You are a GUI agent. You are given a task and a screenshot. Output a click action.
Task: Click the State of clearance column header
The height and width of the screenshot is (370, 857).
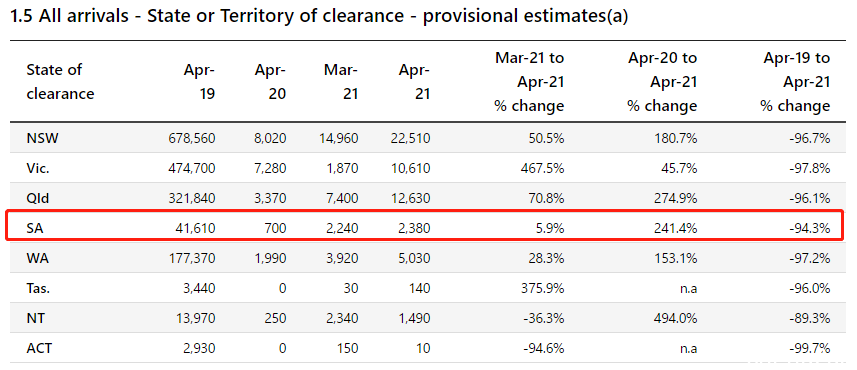pos(60,81)
